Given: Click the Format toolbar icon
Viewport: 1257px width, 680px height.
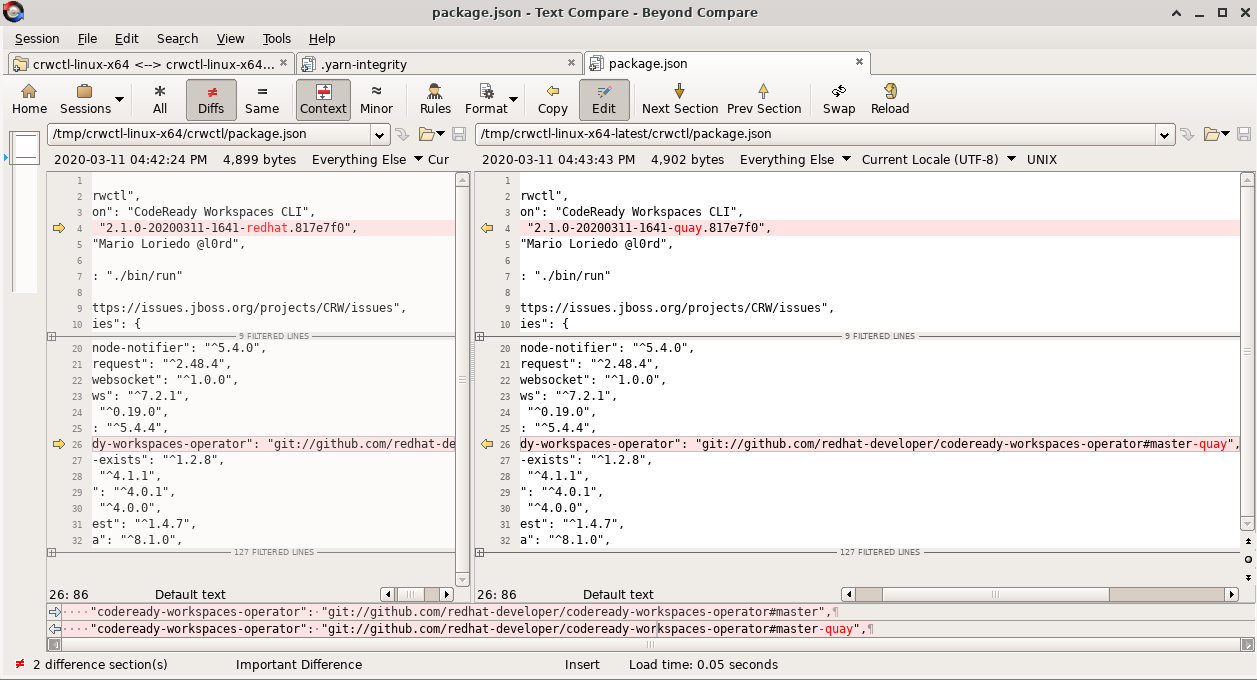Looking at the screenshot, I should 486,99.
